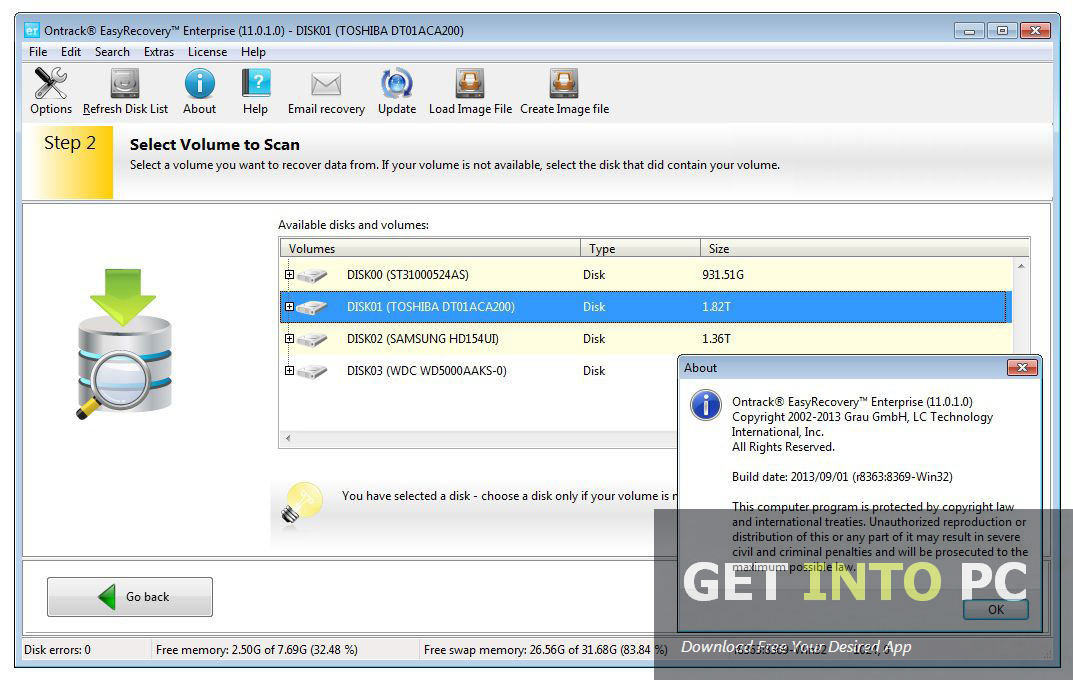Click the DISK03 WDC drive icon
This screenshot has height=680, width=1073.
[x=312, y=371]
